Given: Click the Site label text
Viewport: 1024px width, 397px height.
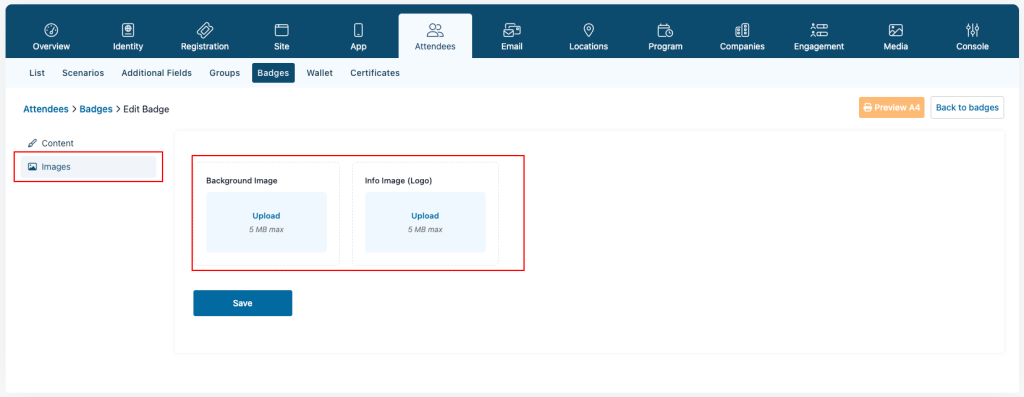Looking at the screenshot, I should pyautogui.click(x=281, y=46).
